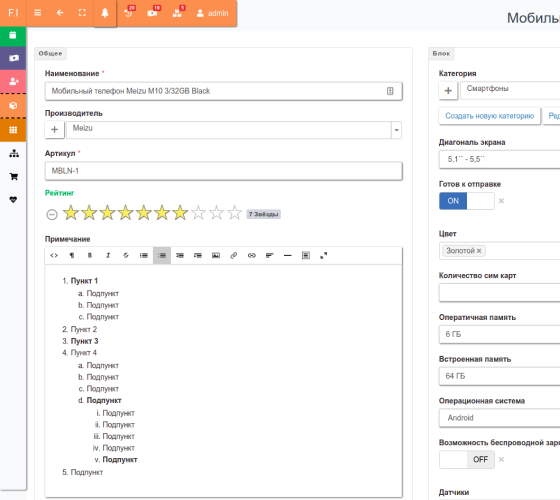The height and width of the screenshot is (500, 560).
Task: Add a new manufacturer with the plus button
Action: [55, 130]
